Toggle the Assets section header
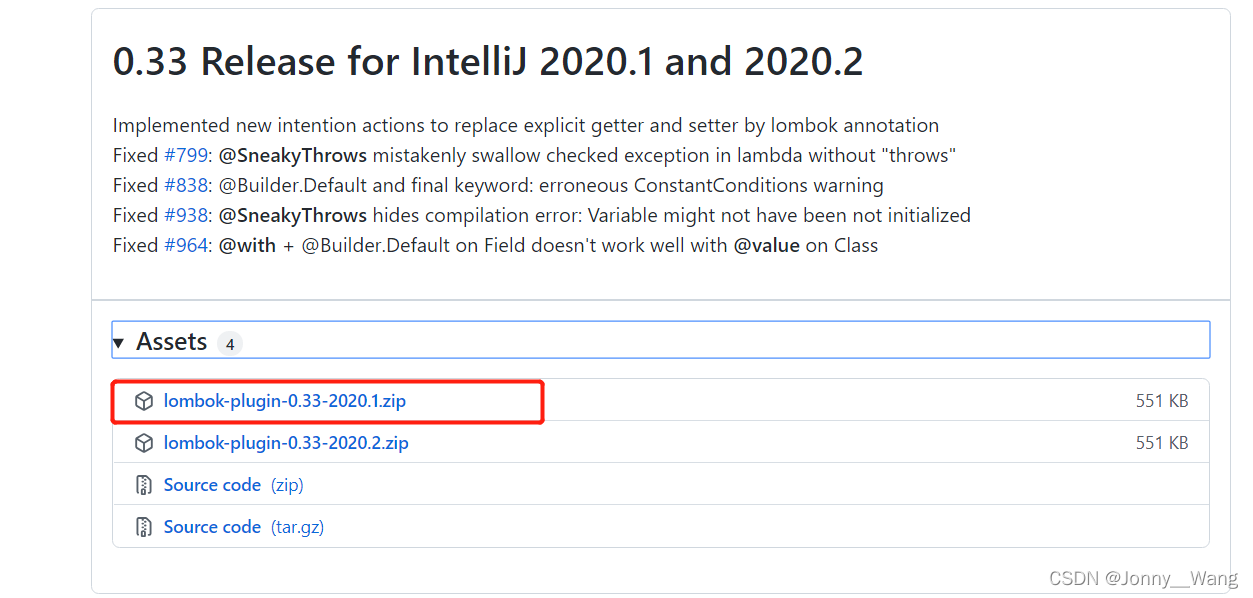Viewport: 1253px width, 598px height. click(x=171, y=342)
